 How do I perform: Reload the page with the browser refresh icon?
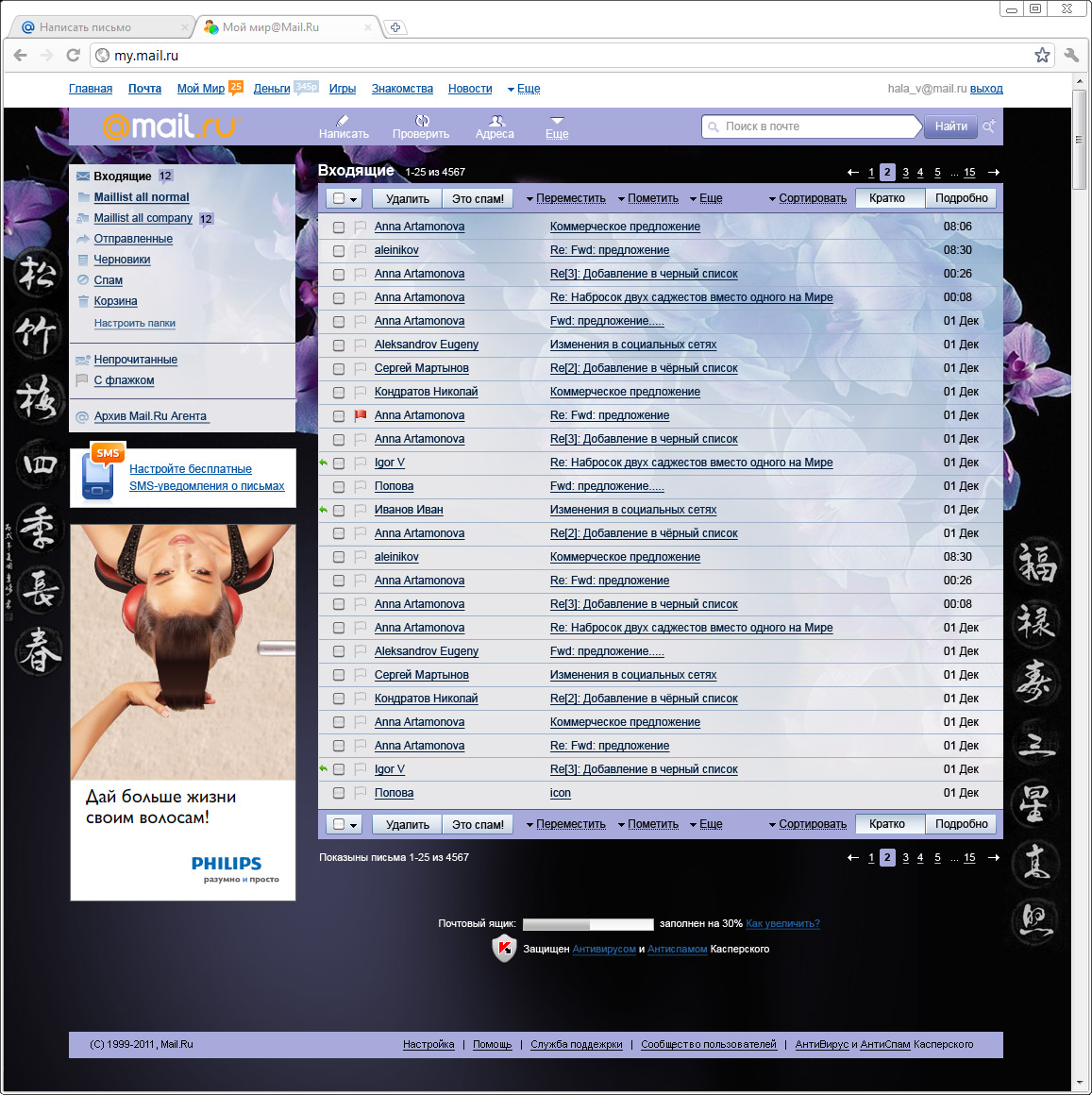73,55
